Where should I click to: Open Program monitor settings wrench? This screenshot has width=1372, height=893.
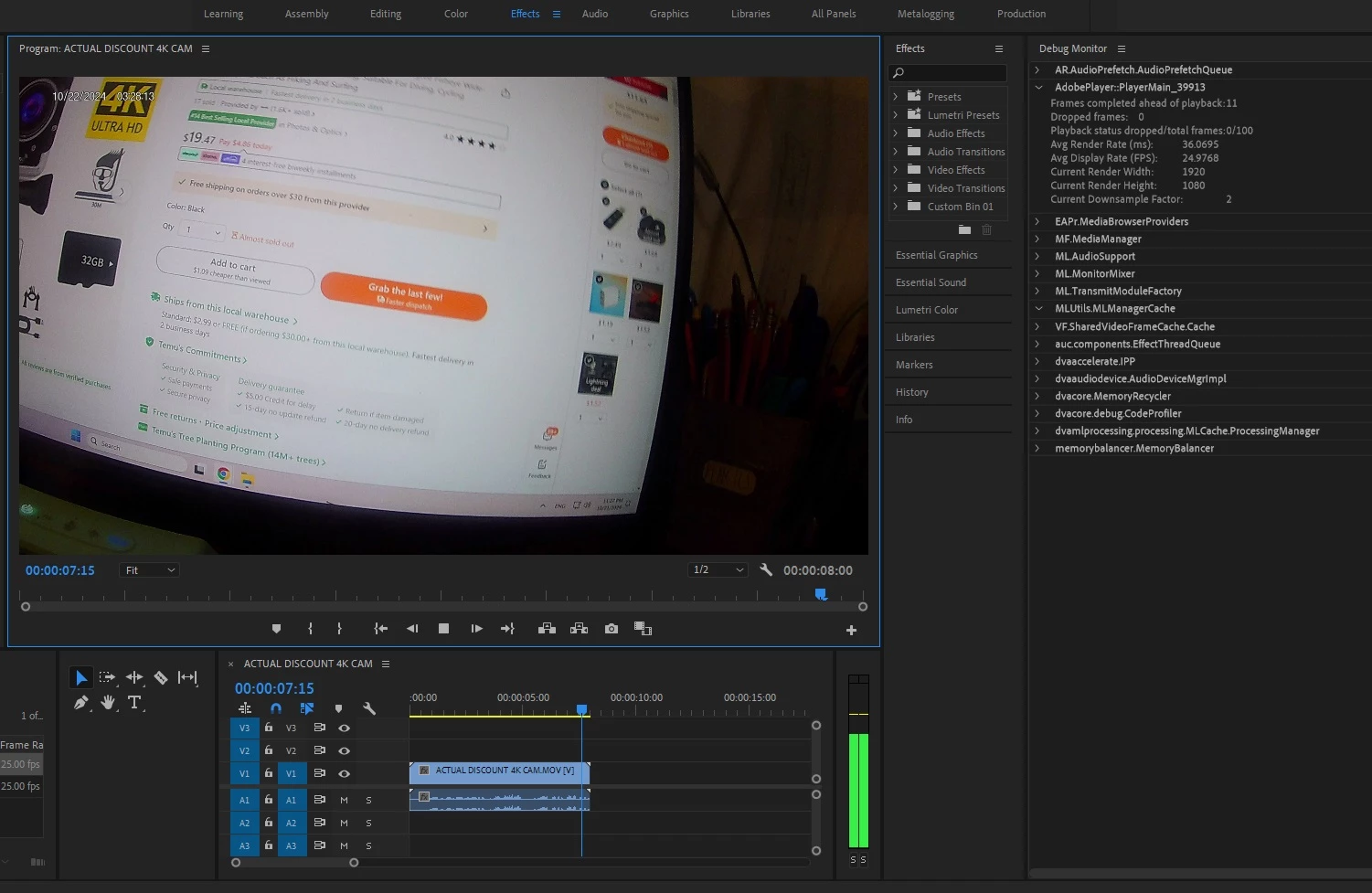tap(766, 569)
